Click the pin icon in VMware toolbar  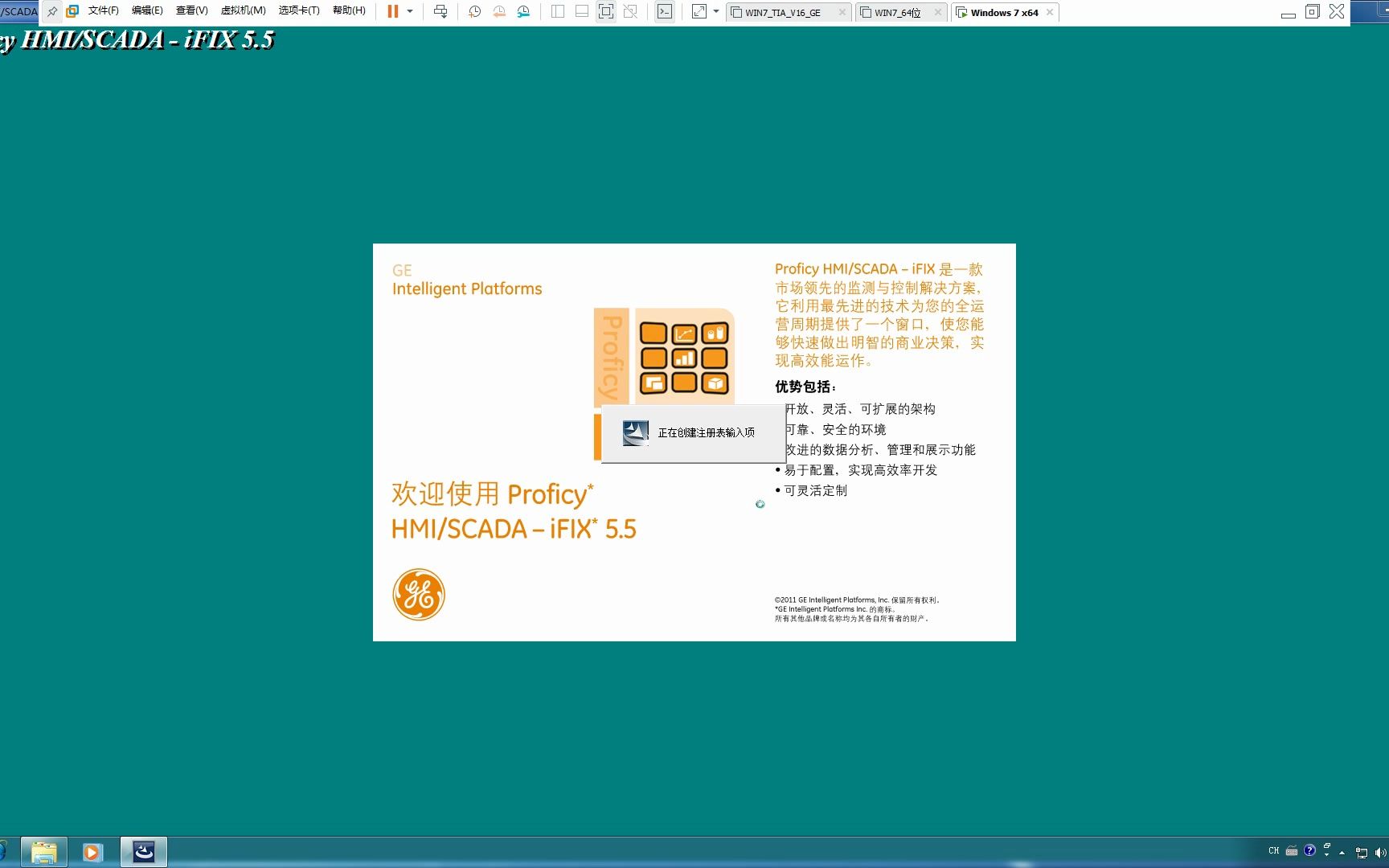click(x=52, y=11)
